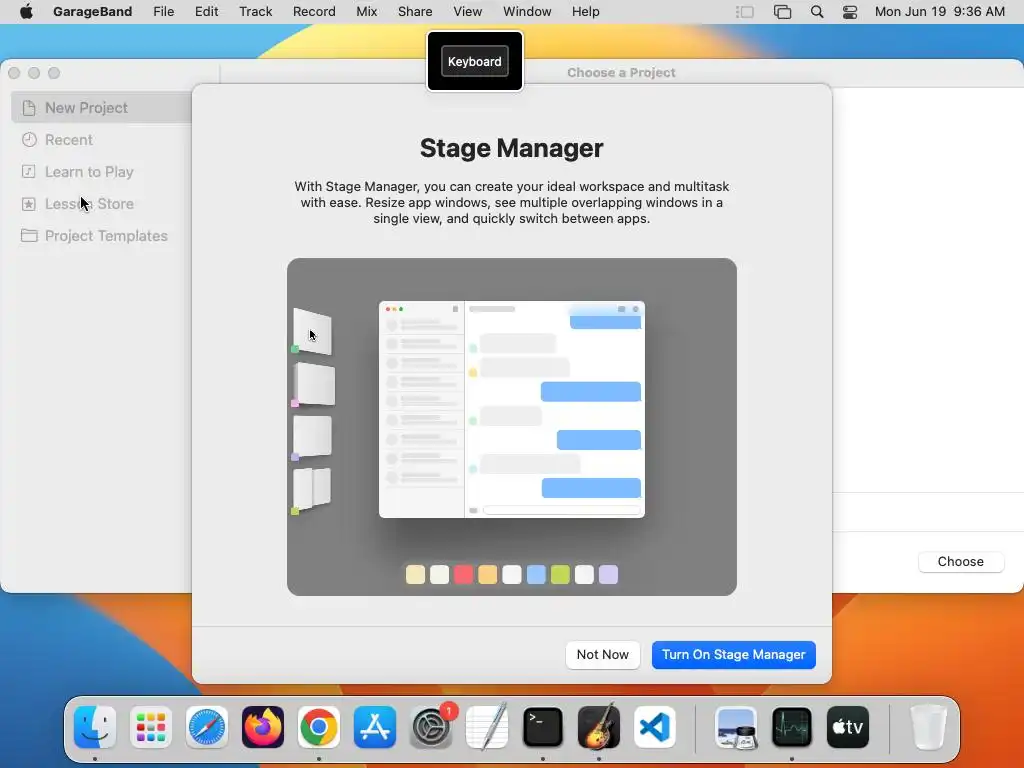Screen dimensions: 1024x768
Task: Open TextEdit from the Dock
Action: pos(487,727)
